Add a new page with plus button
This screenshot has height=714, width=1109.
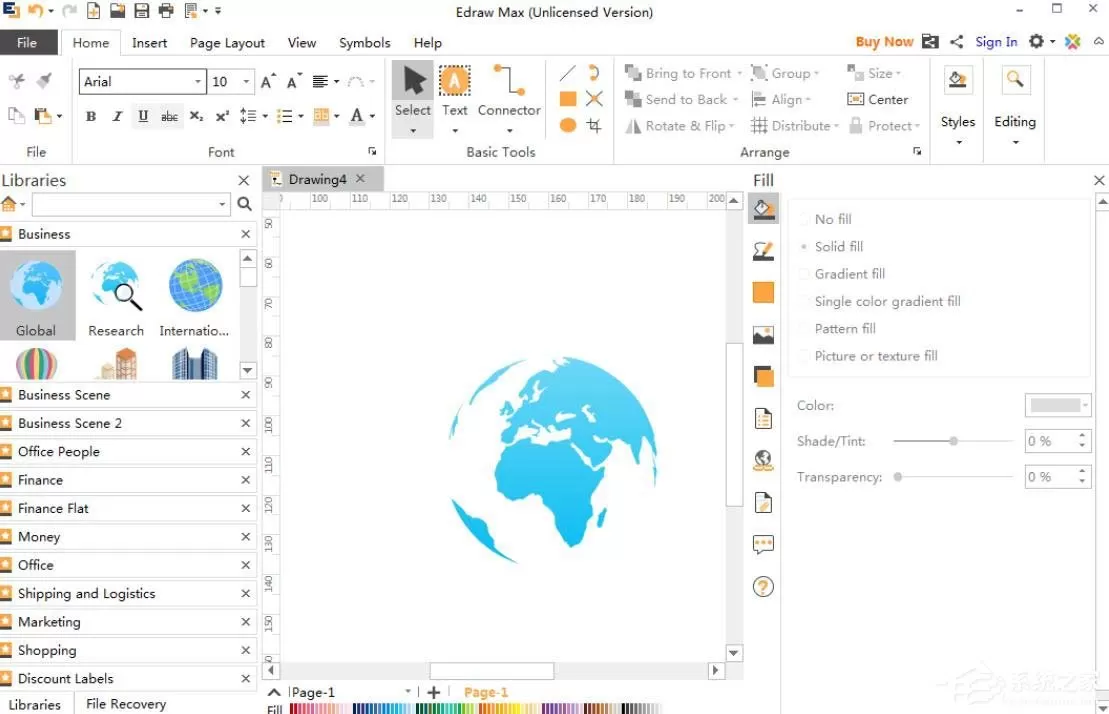click(x=434, y=692)
